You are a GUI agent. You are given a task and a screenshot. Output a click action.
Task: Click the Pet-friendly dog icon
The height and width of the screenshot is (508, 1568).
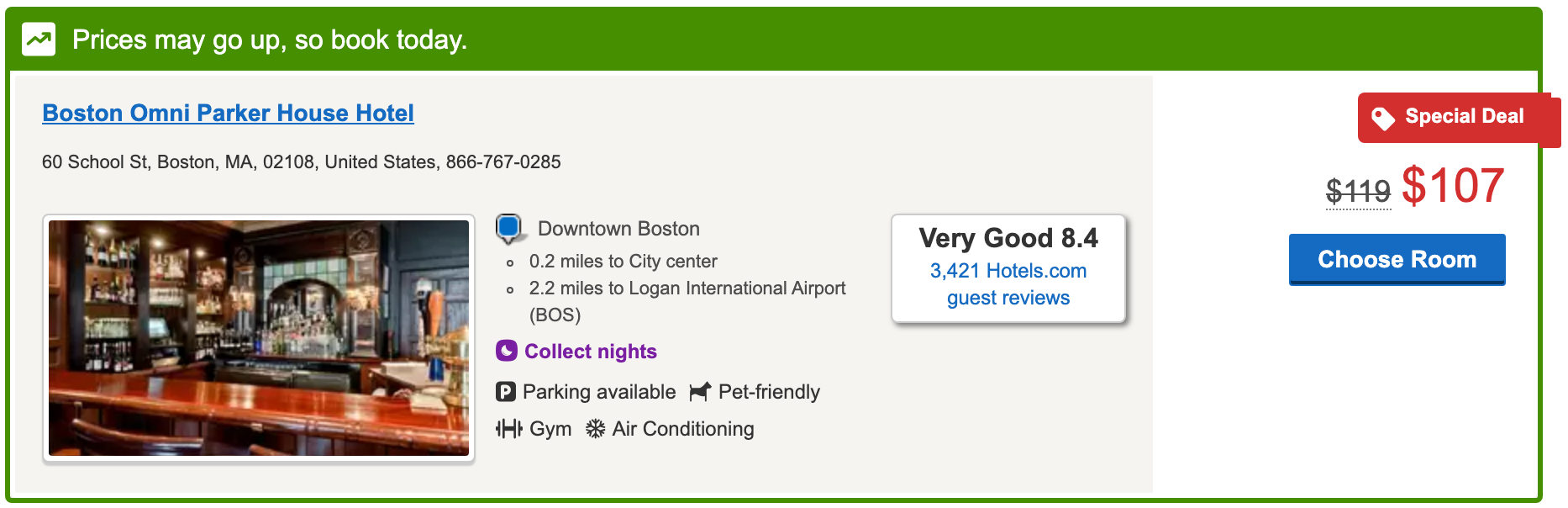[700, 392]
